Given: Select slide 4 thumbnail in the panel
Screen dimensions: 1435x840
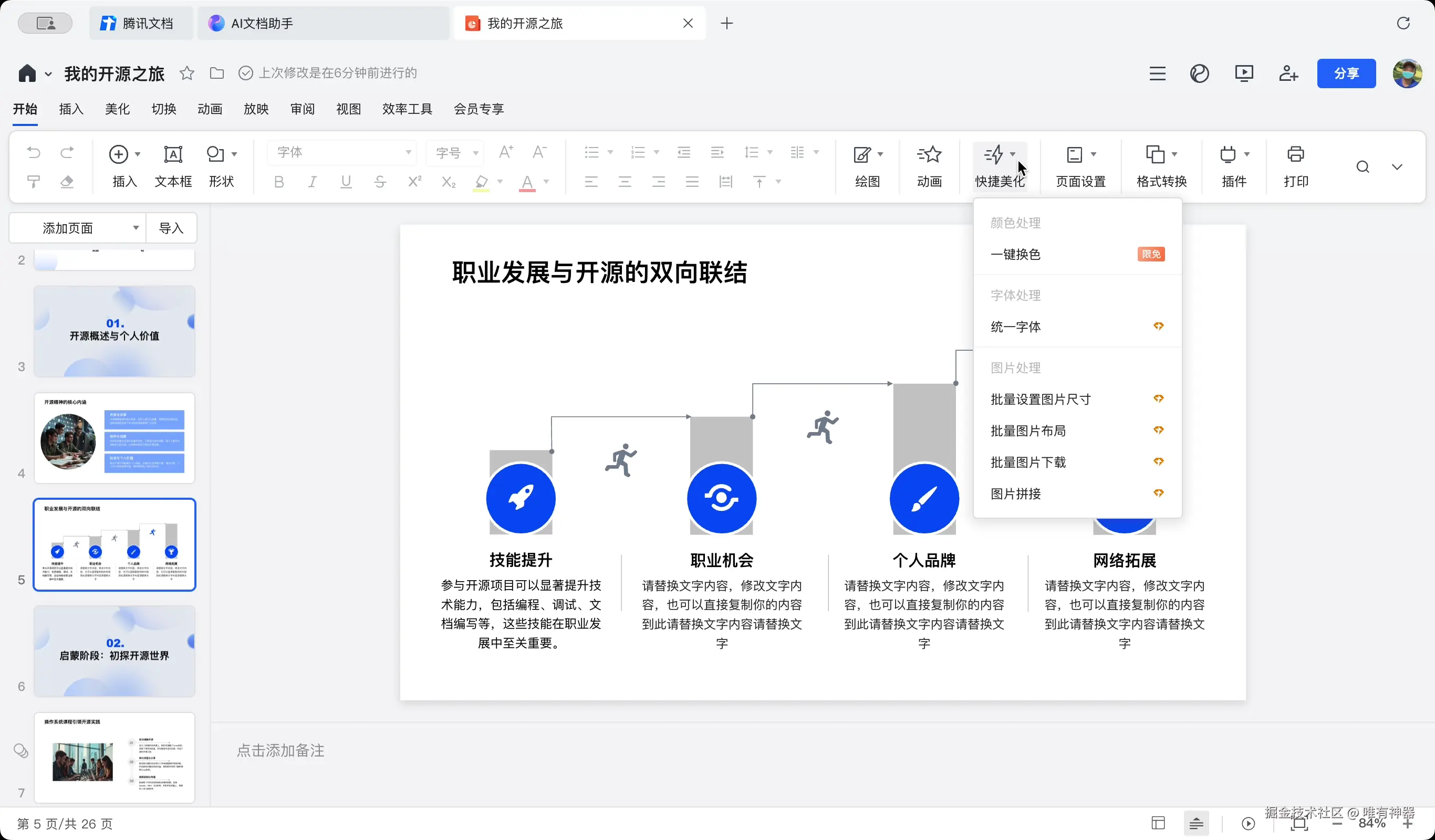Looking at the screenshot, I should click(x=114, y=438).
